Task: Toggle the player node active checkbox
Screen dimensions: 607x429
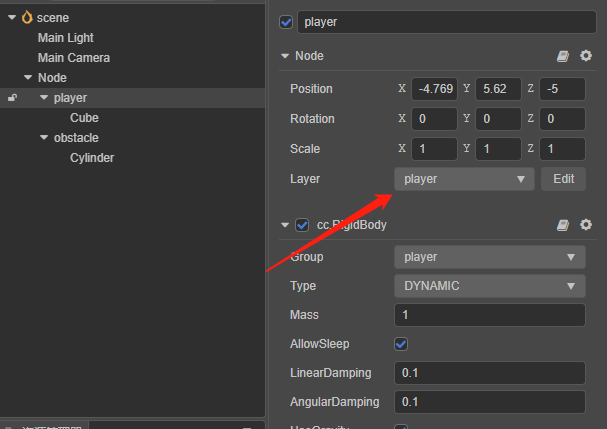Action: [286, 22]
